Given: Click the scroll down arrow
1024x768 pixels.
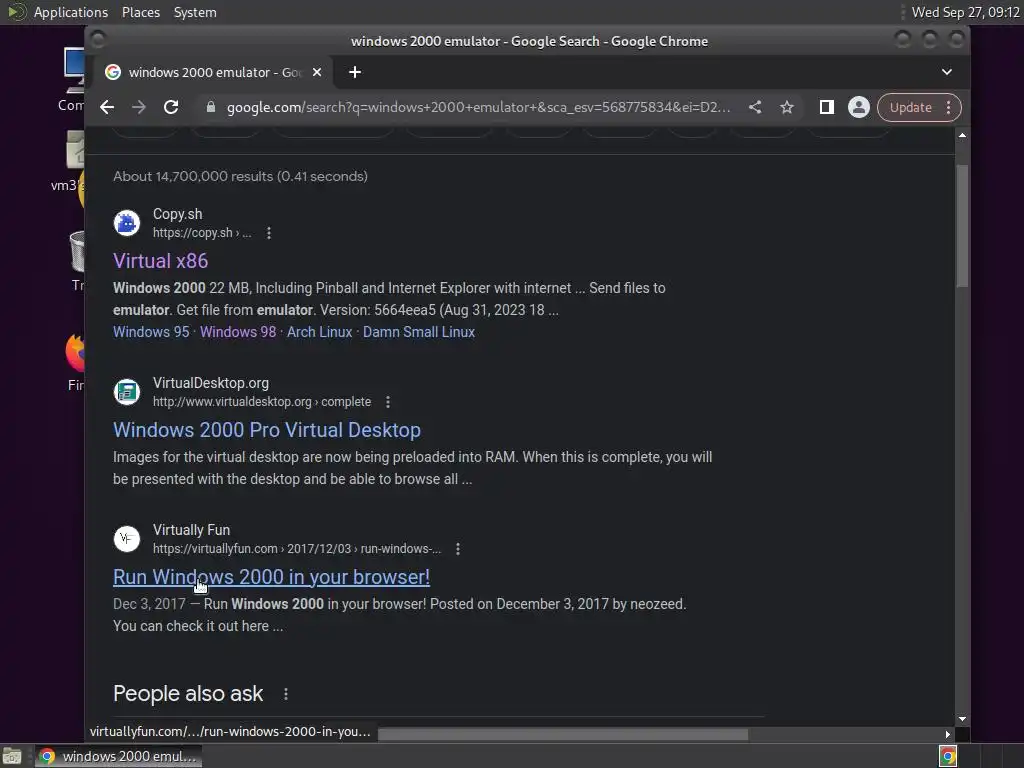Looking at the screenshot, I should (962, 719).
